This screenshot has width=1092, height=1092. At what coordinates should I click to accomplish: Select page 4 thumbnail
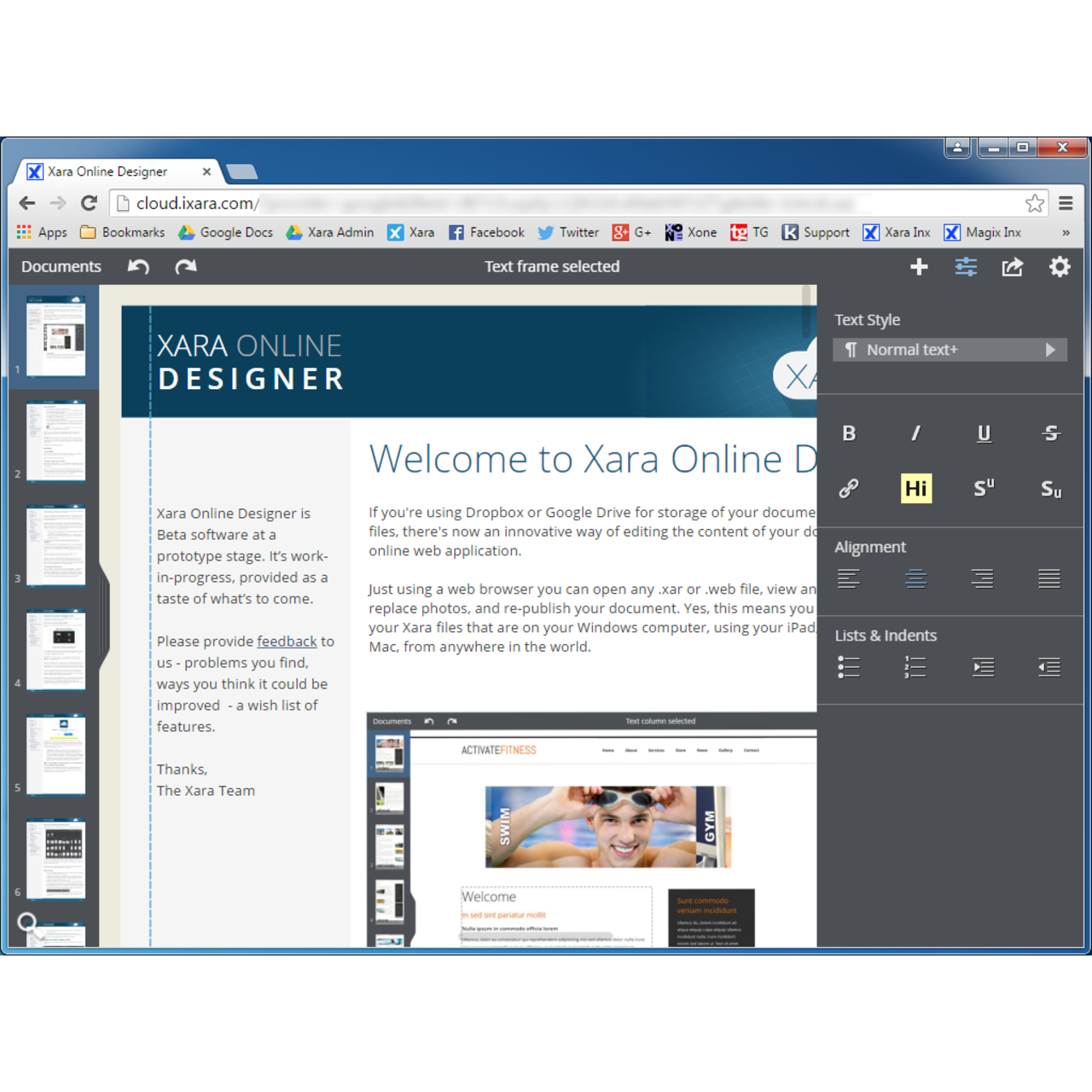pyautogui.click(x=56, y=650)
